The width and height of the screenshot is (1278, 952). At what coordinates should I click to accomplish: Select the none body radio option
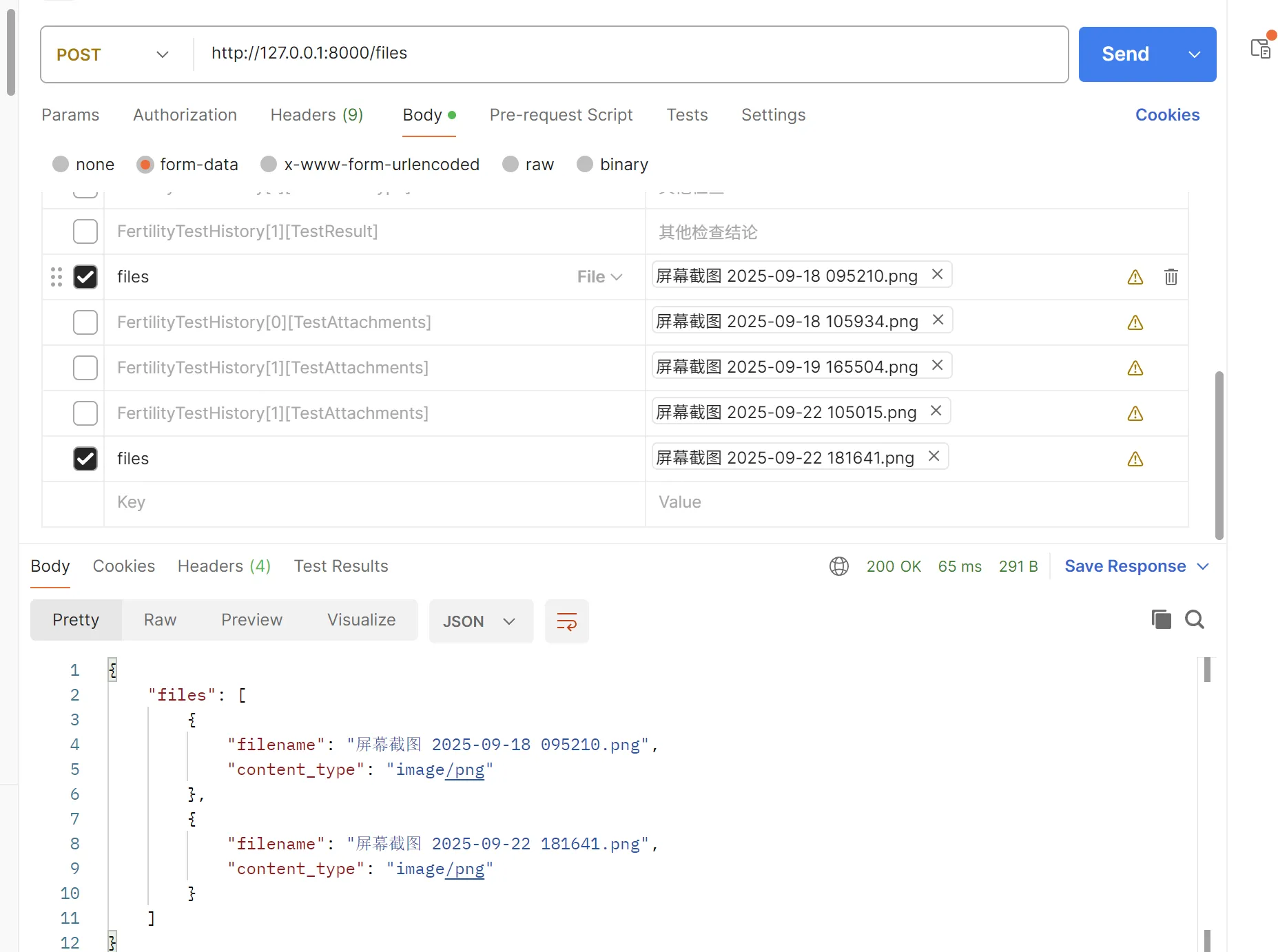[x=61, y=164]
